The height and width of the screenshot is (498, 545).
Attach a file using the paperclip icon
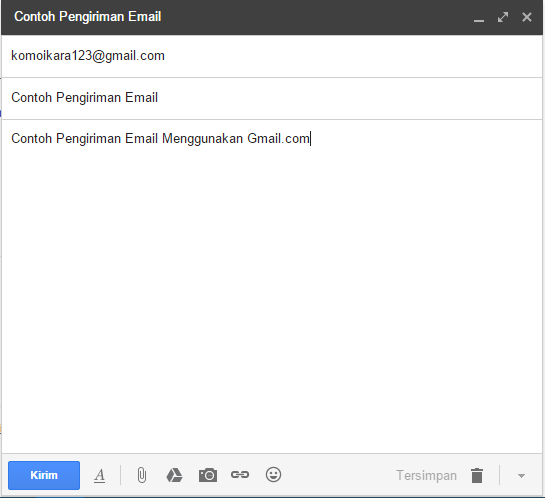[141, 475]
